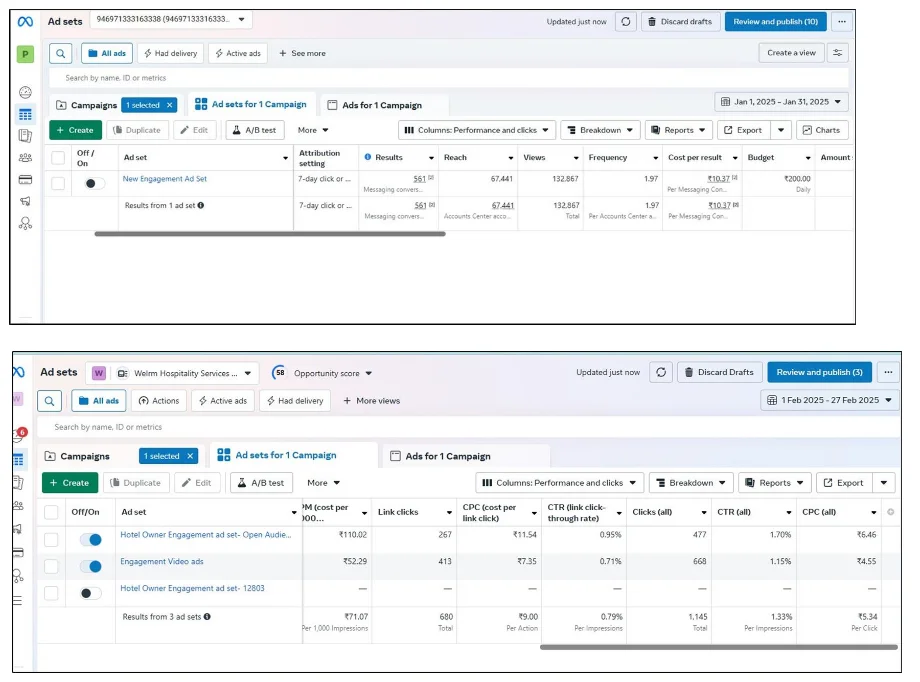
Task: Click the Actions filter chip
Action: [159, 401]
